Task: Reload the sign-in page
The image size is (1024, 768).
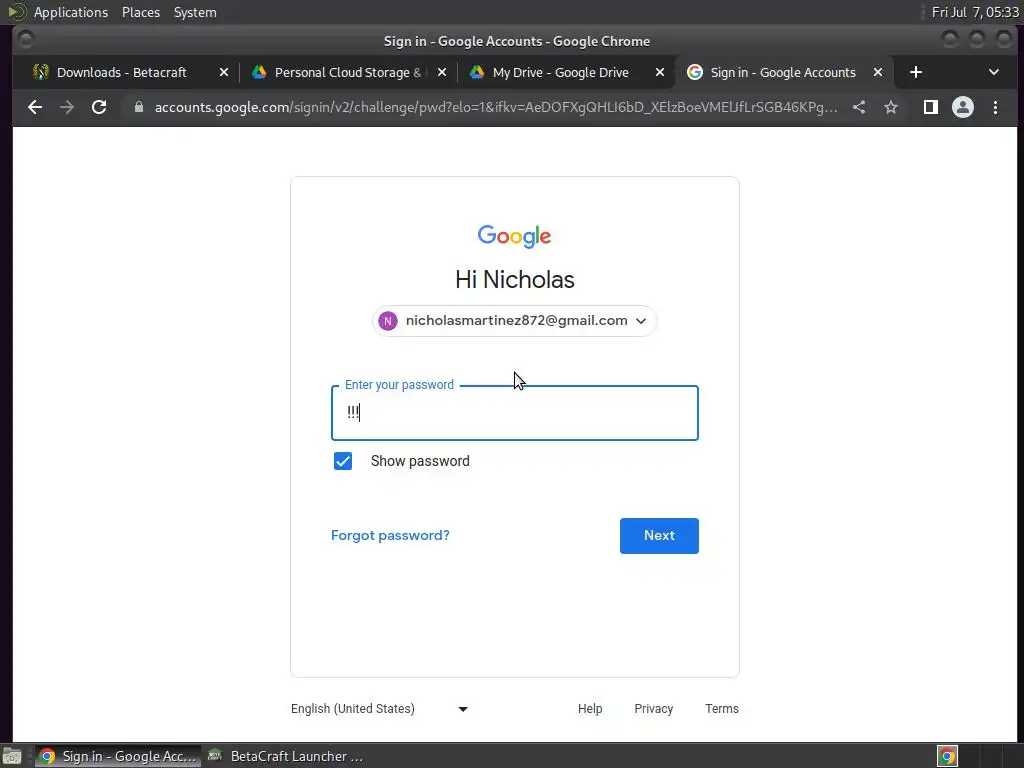Action: click(x=99, y=107)
